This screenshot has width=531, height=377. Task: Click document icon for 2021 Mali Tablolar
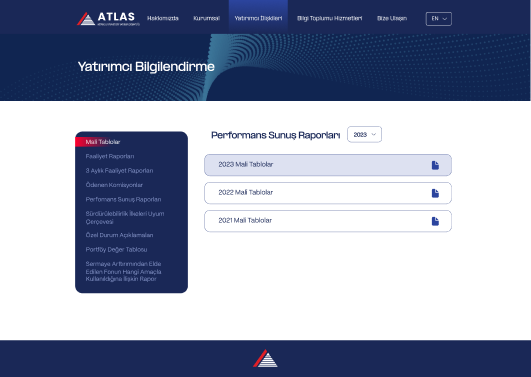(x=435, y=222)
